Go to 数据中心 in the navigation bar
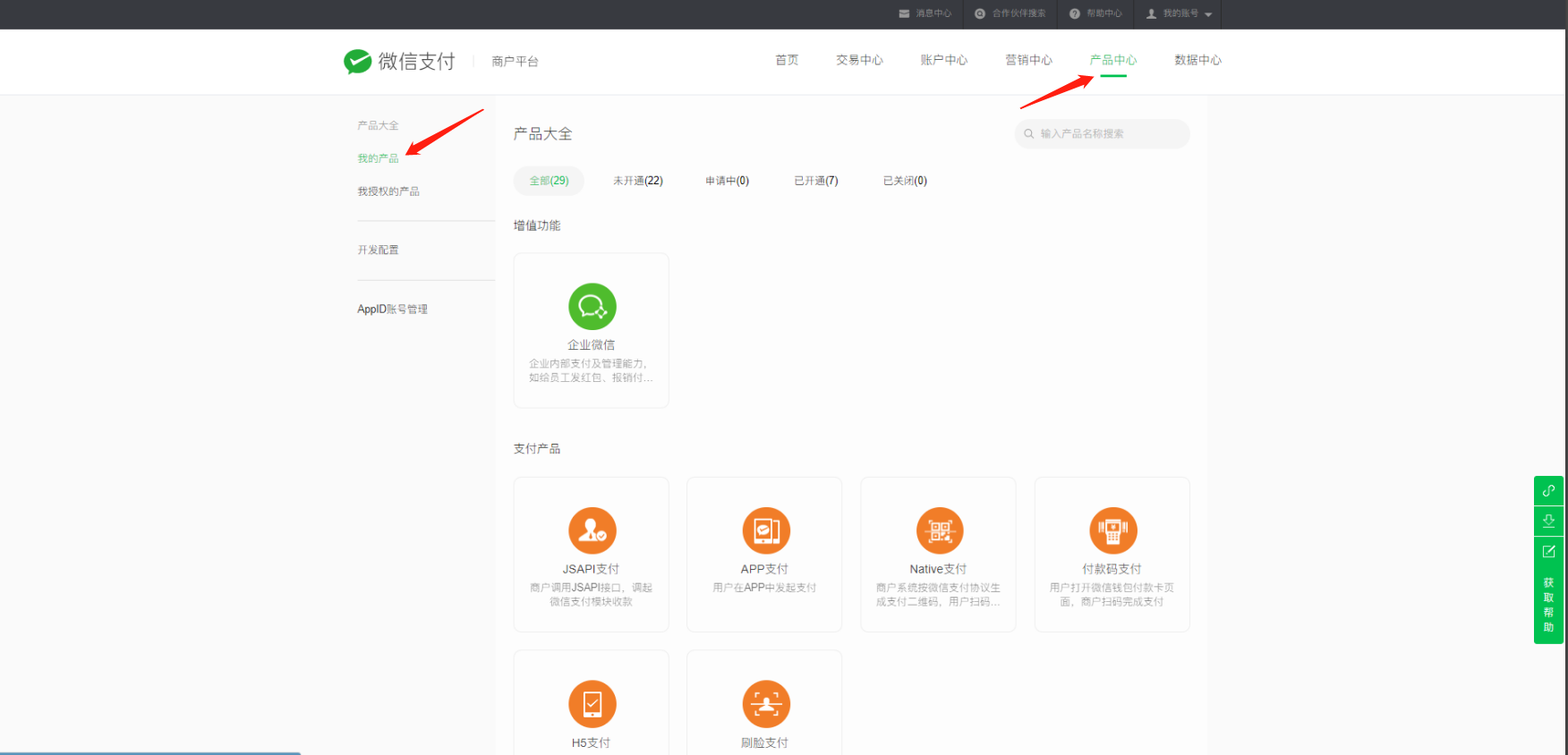Image resolution: width=1568 pixels, height=755 pixels. (x=1197, y=60)
